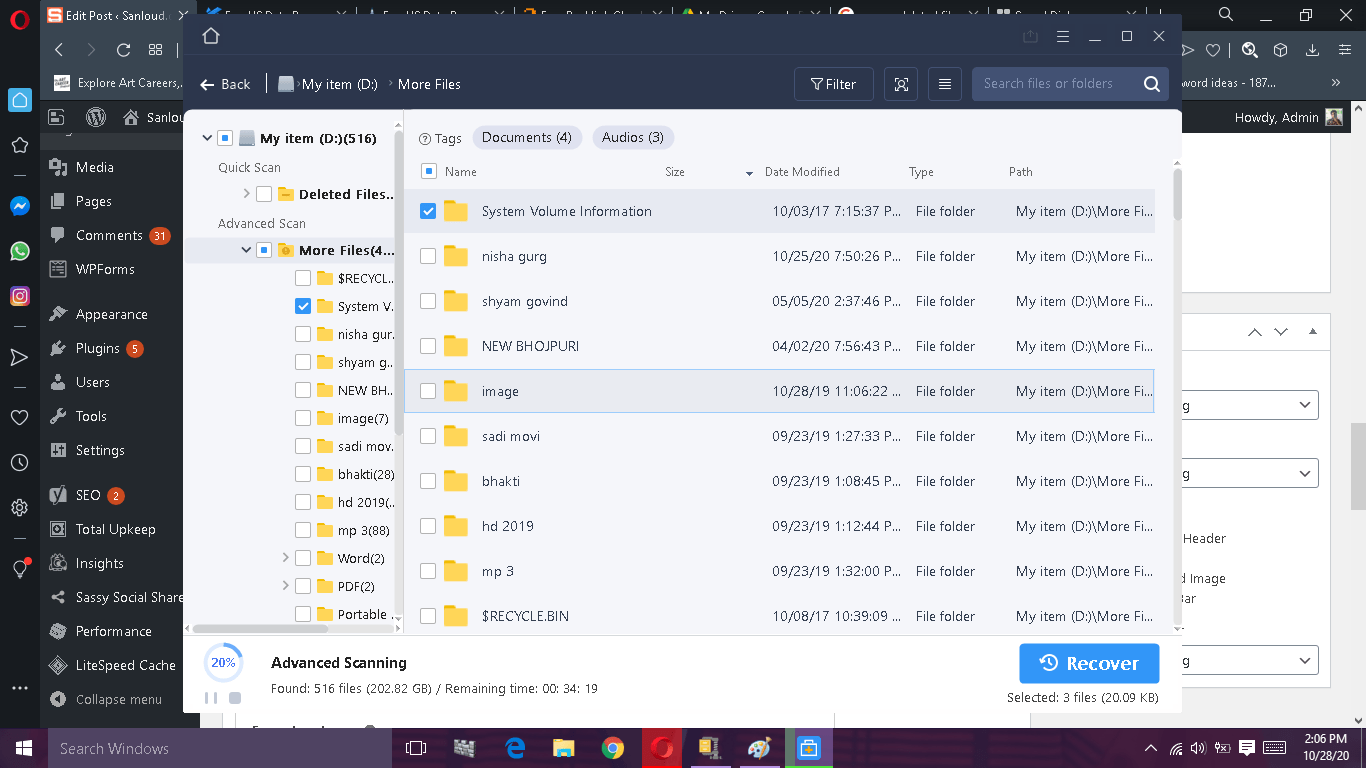Click the file list vertical scrollbar
1366x768 pixels.
coord(1177,195)
